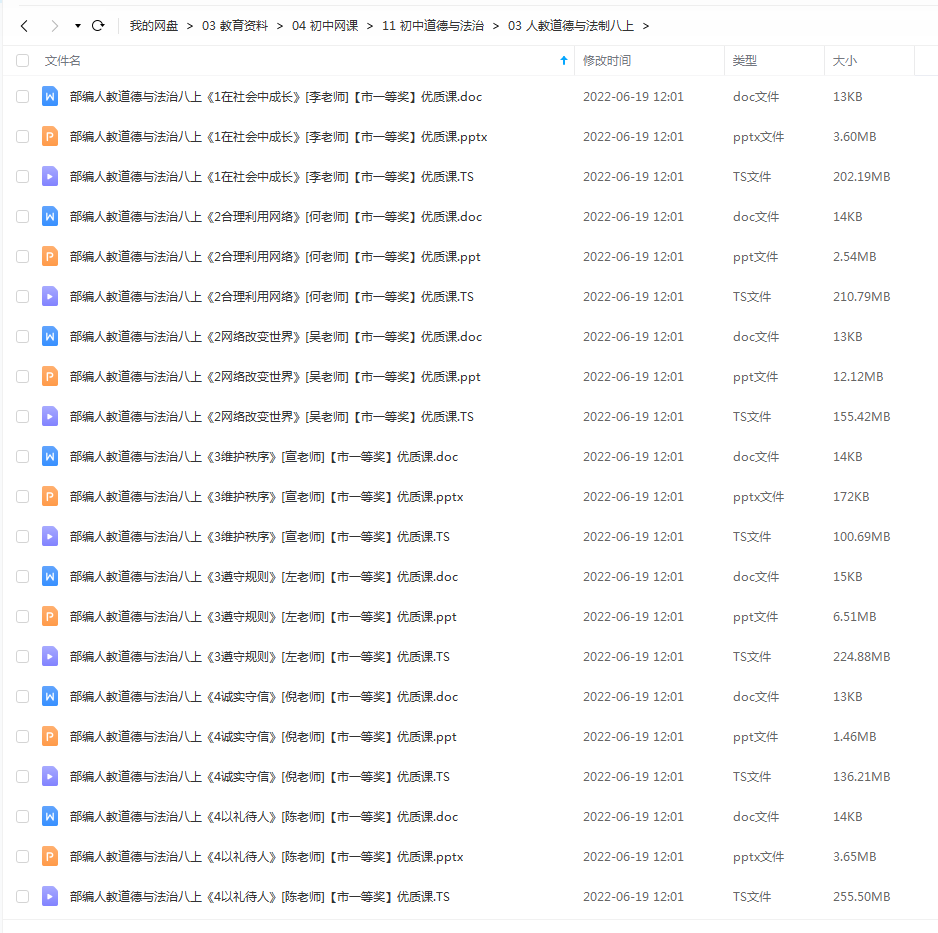Viewport: 938px width, 933px height.
Task: Select the 修改时间 column header
Action: 606,61
